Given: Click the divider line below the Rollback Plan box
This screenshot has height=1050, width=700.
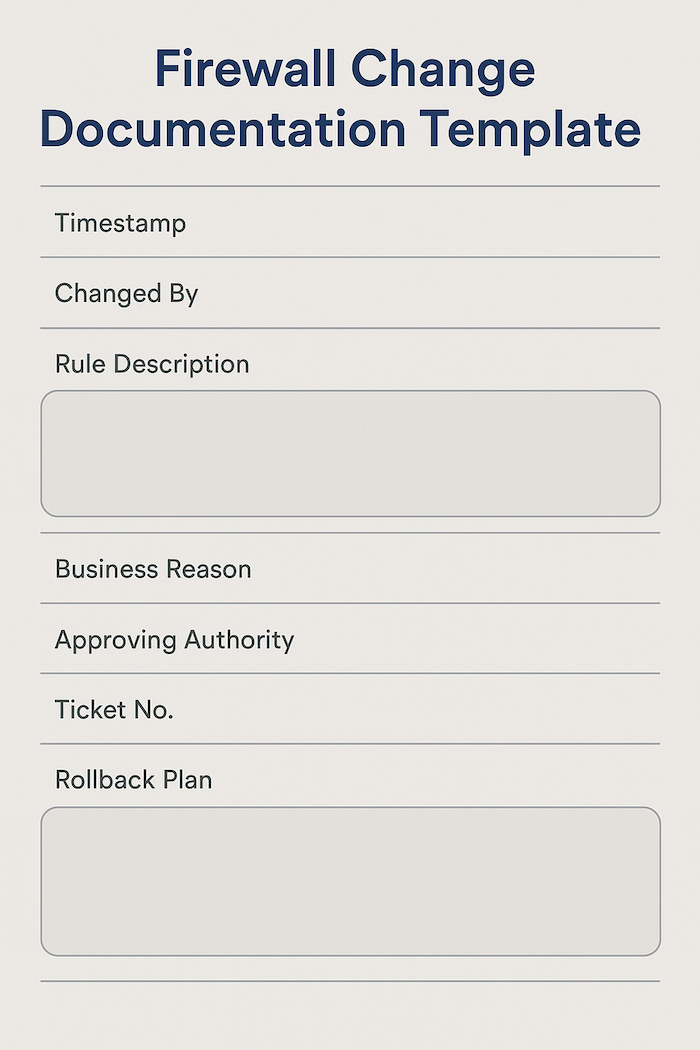Looking at the screenshot, I should tap(350, 981).
